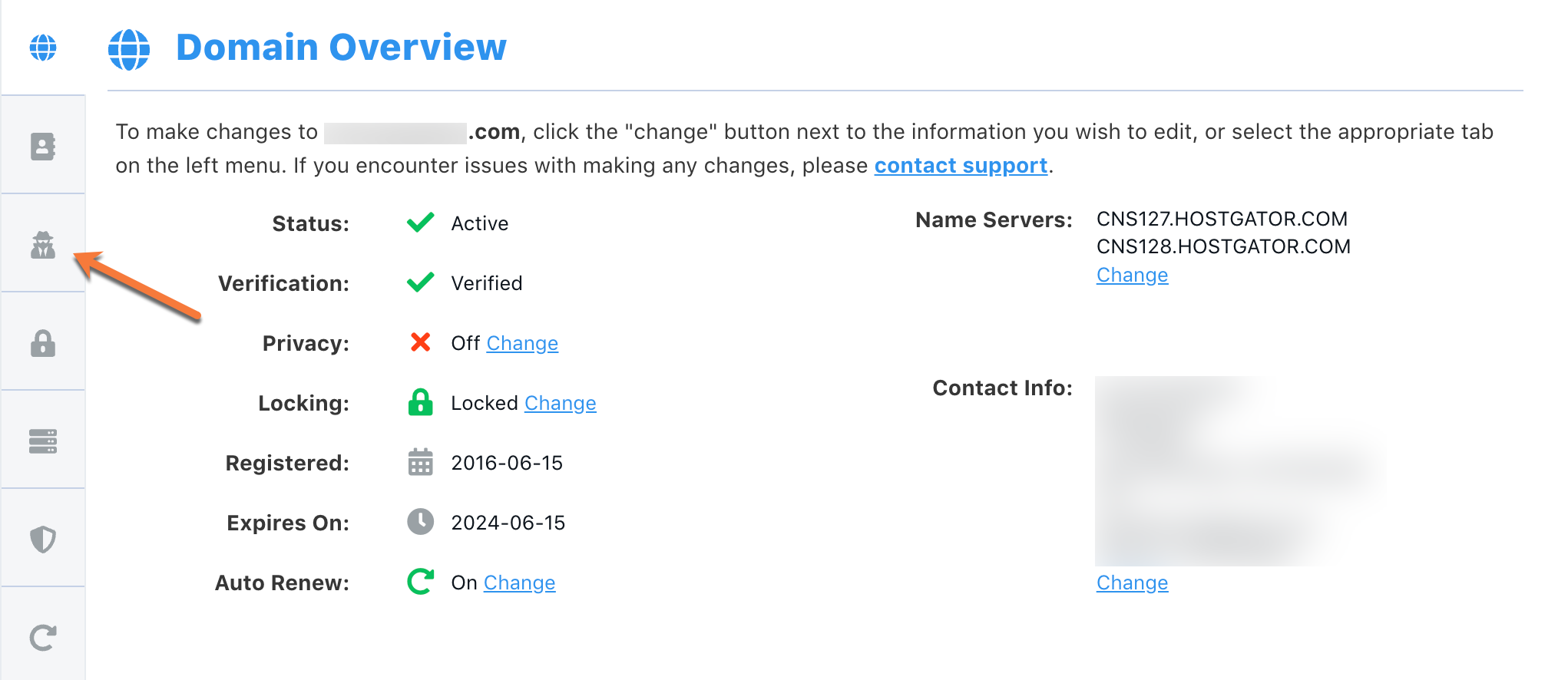Click the calendar icon next to Registered
1568x680 pixels.
tap(420, 462)
